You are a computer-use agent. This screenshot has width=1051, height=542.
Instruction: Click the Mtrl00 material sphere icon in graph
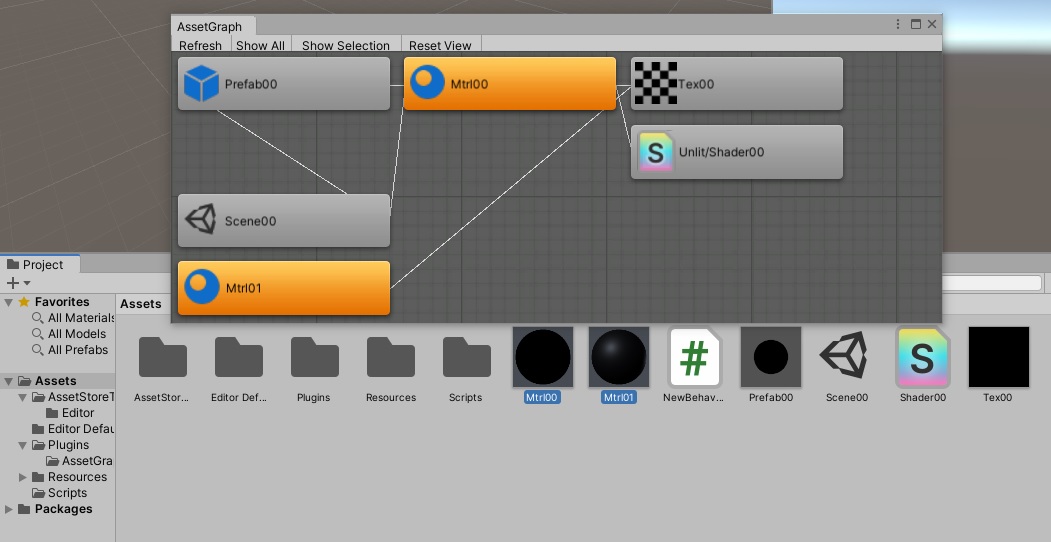[x=427, y=82]
